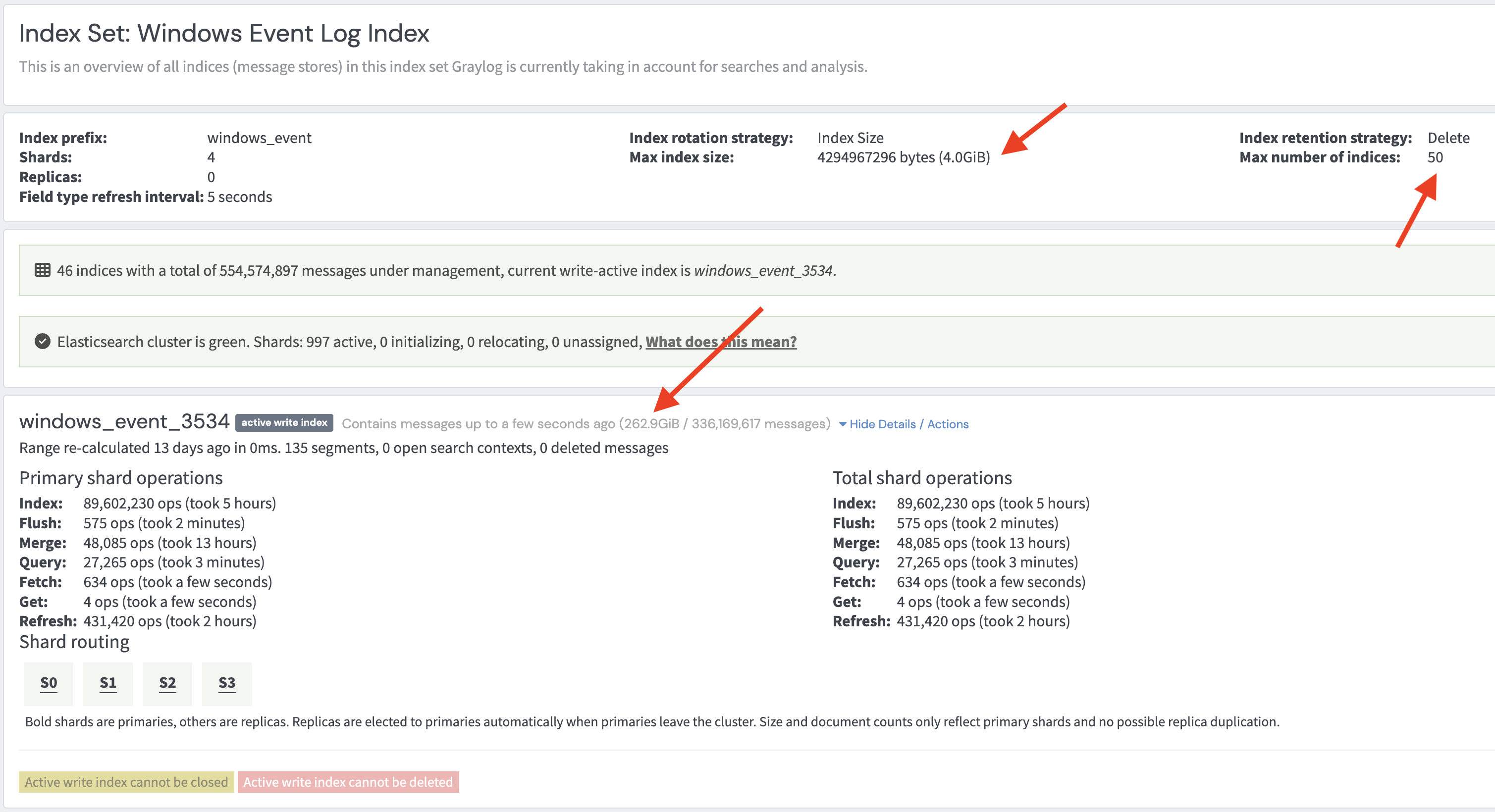Viewport: 1495px width, 812px height.
Task: Click the S3 shard box
Action: pos(226,683)
